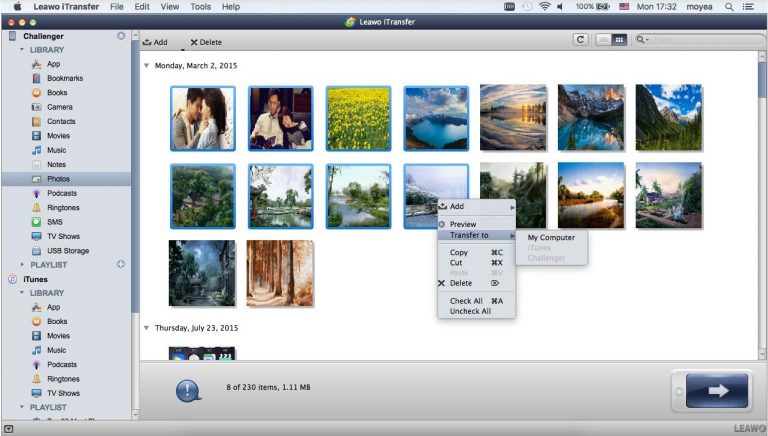Select Movies under Challenger library
This screenshot has width=768, height=436.
click(x=58, y=136)
